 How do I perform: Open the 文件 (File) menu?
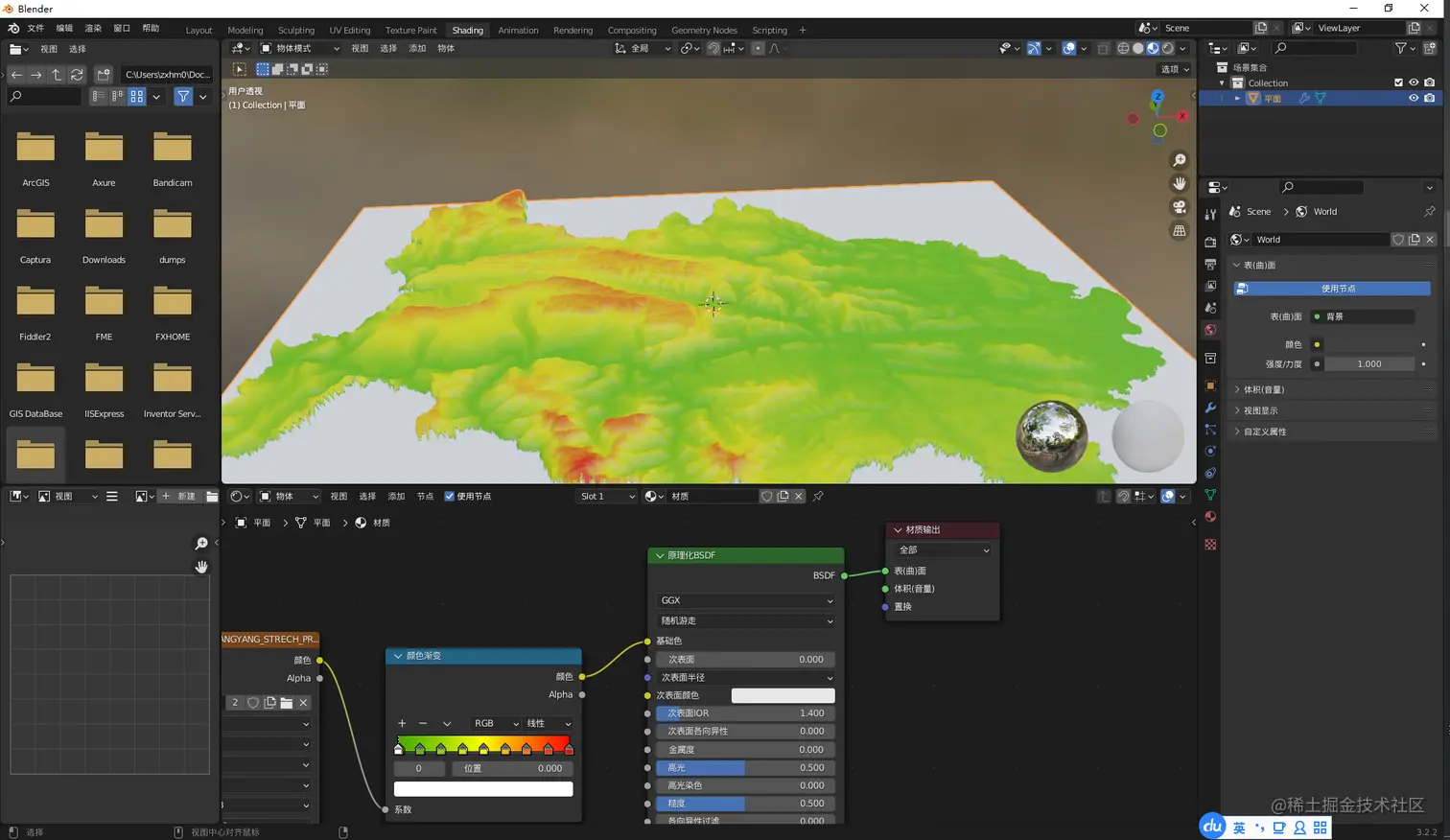click(35, 28)
